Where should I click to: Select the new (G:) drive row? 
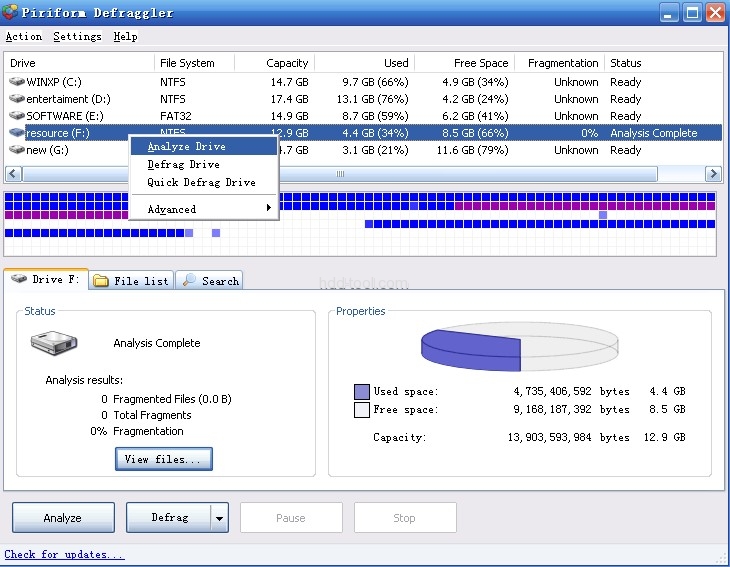pos(364,150)
